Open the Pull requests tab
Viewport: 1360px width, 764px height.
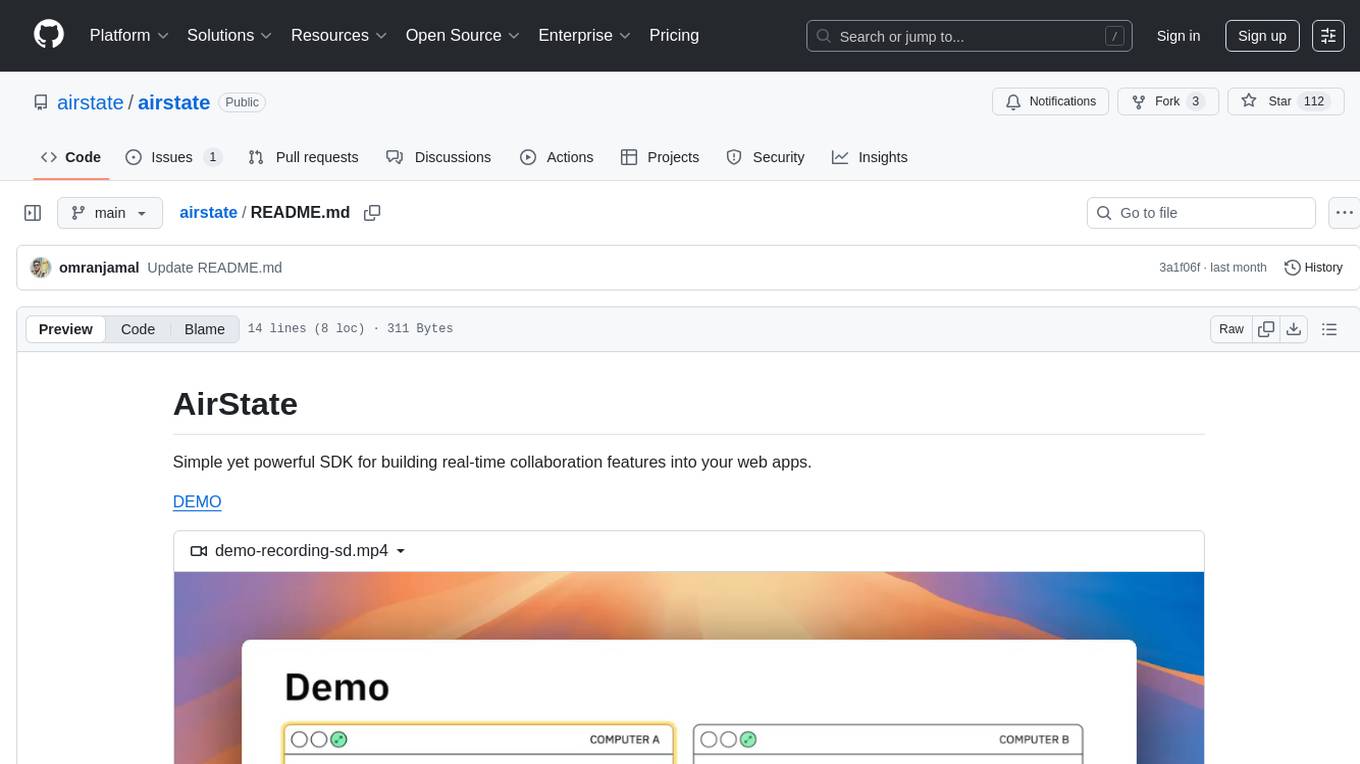(303, 157)
